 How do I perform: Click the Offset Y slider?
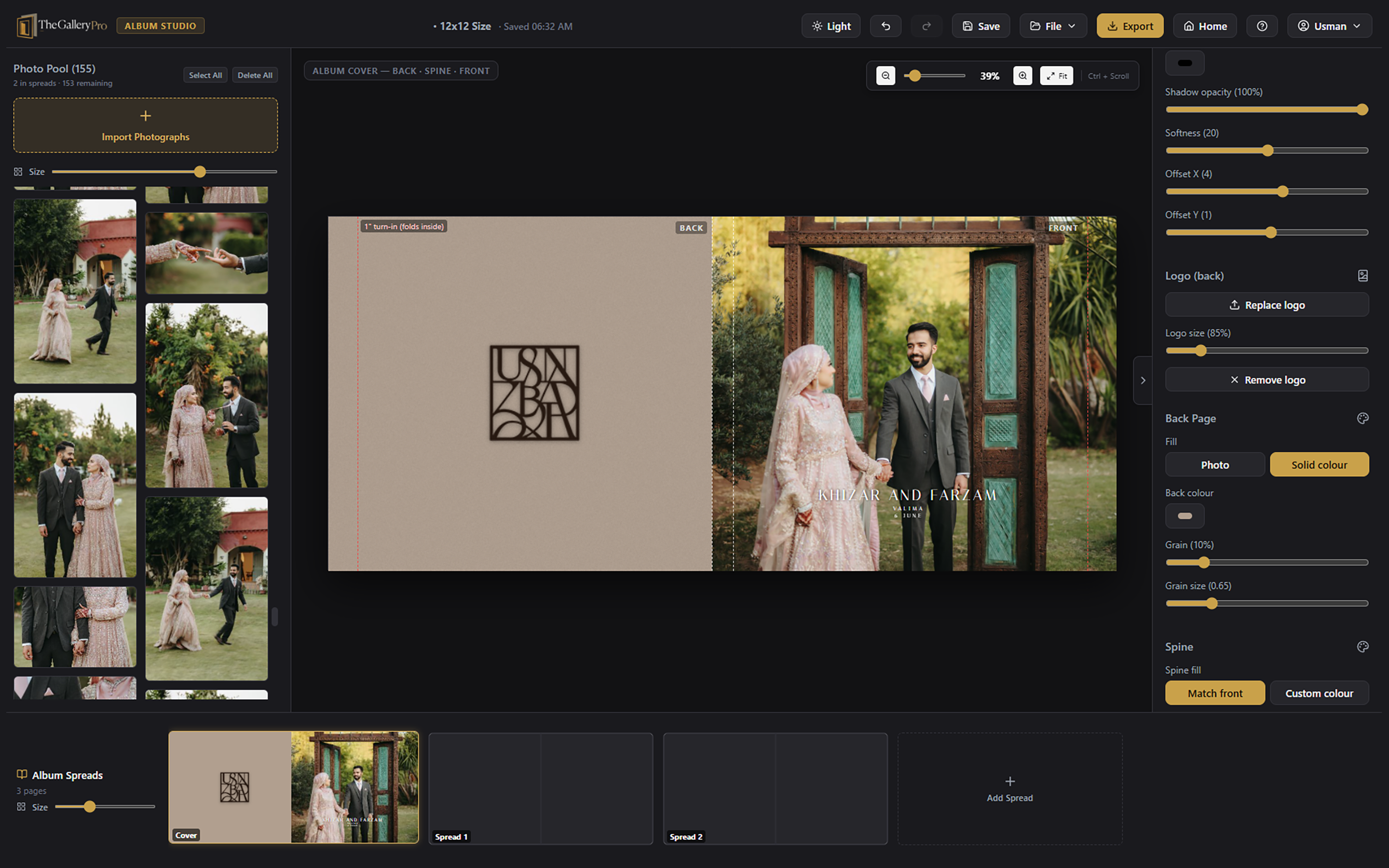pos(1267,232)
